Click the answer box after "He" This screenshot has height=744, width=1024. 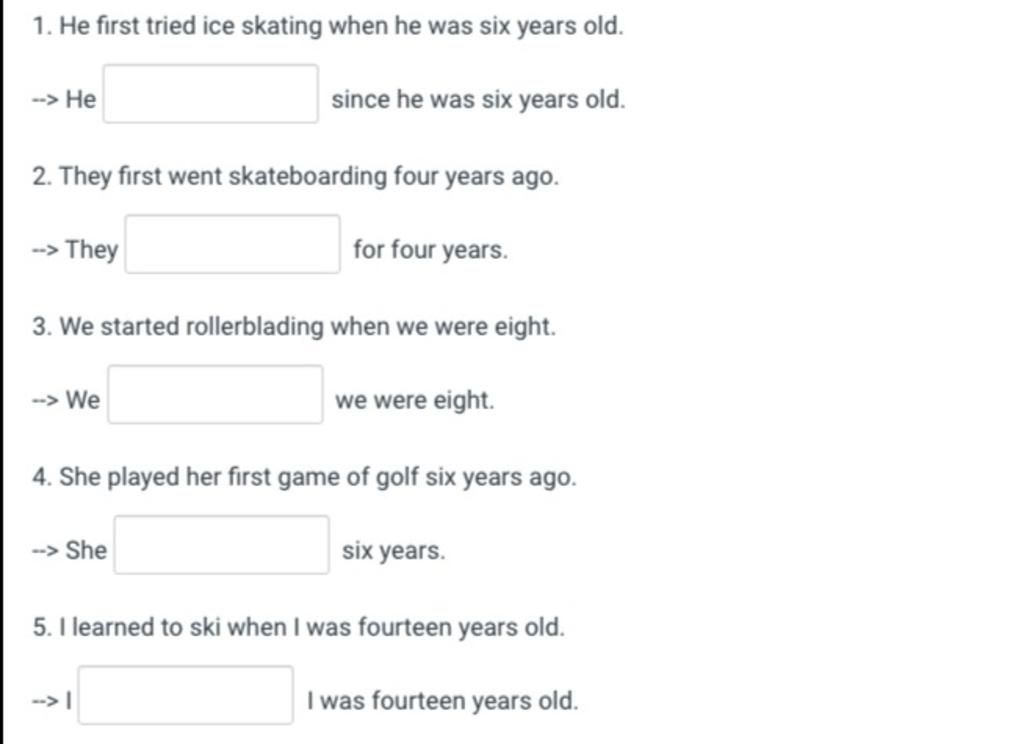point(211,93)
